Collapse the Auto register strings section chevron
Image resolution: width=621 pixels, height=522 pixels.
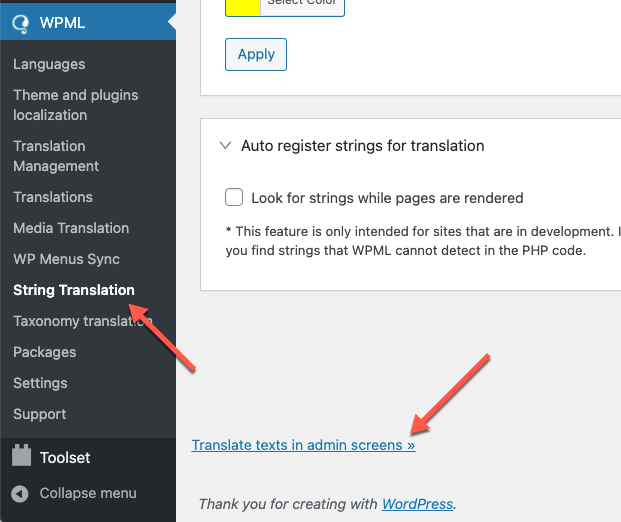click(x=225, y=145)
